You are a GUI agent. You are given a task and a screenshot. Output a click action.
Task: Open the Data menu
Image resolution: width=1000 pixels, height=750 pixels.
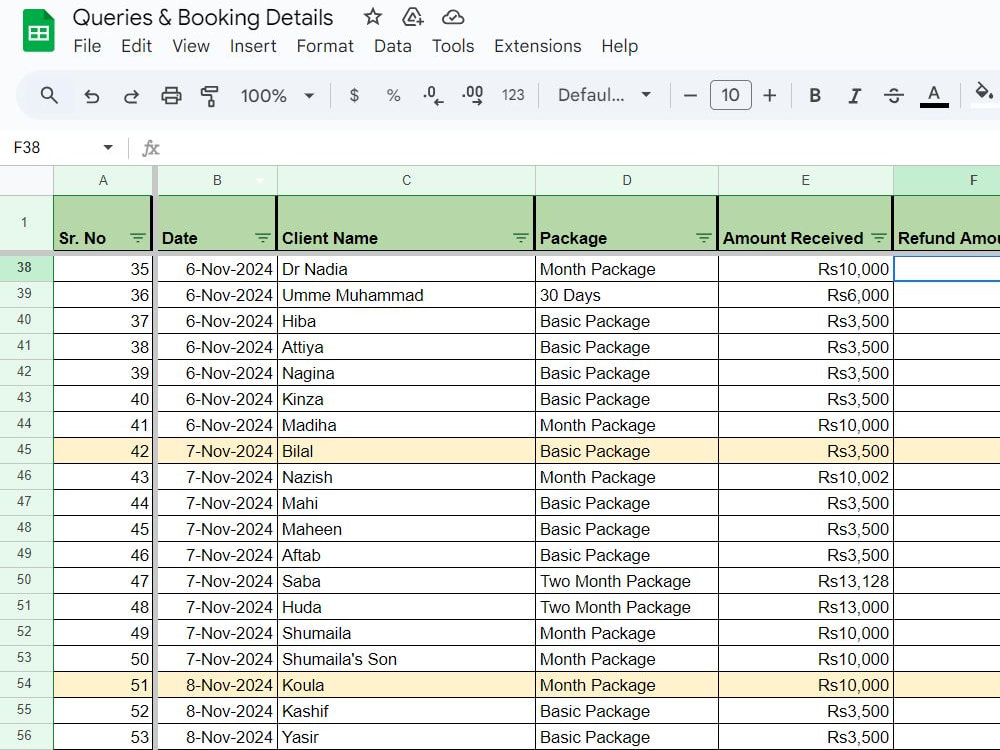coord(393,46)
